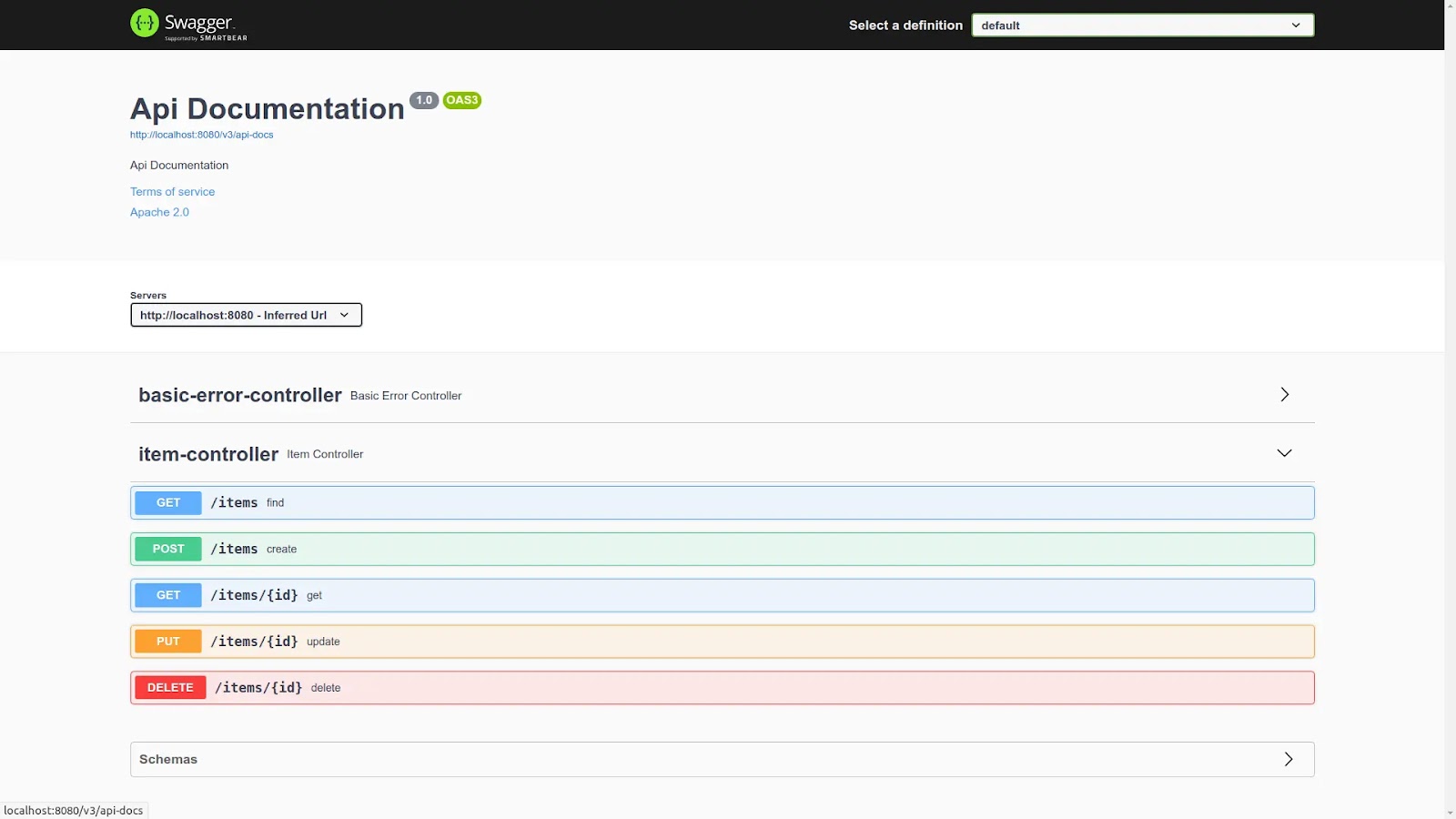Viewport: 1456px width, 819px height.
Task: Open the api-docs URL link
Action: (x=201, y=135)
